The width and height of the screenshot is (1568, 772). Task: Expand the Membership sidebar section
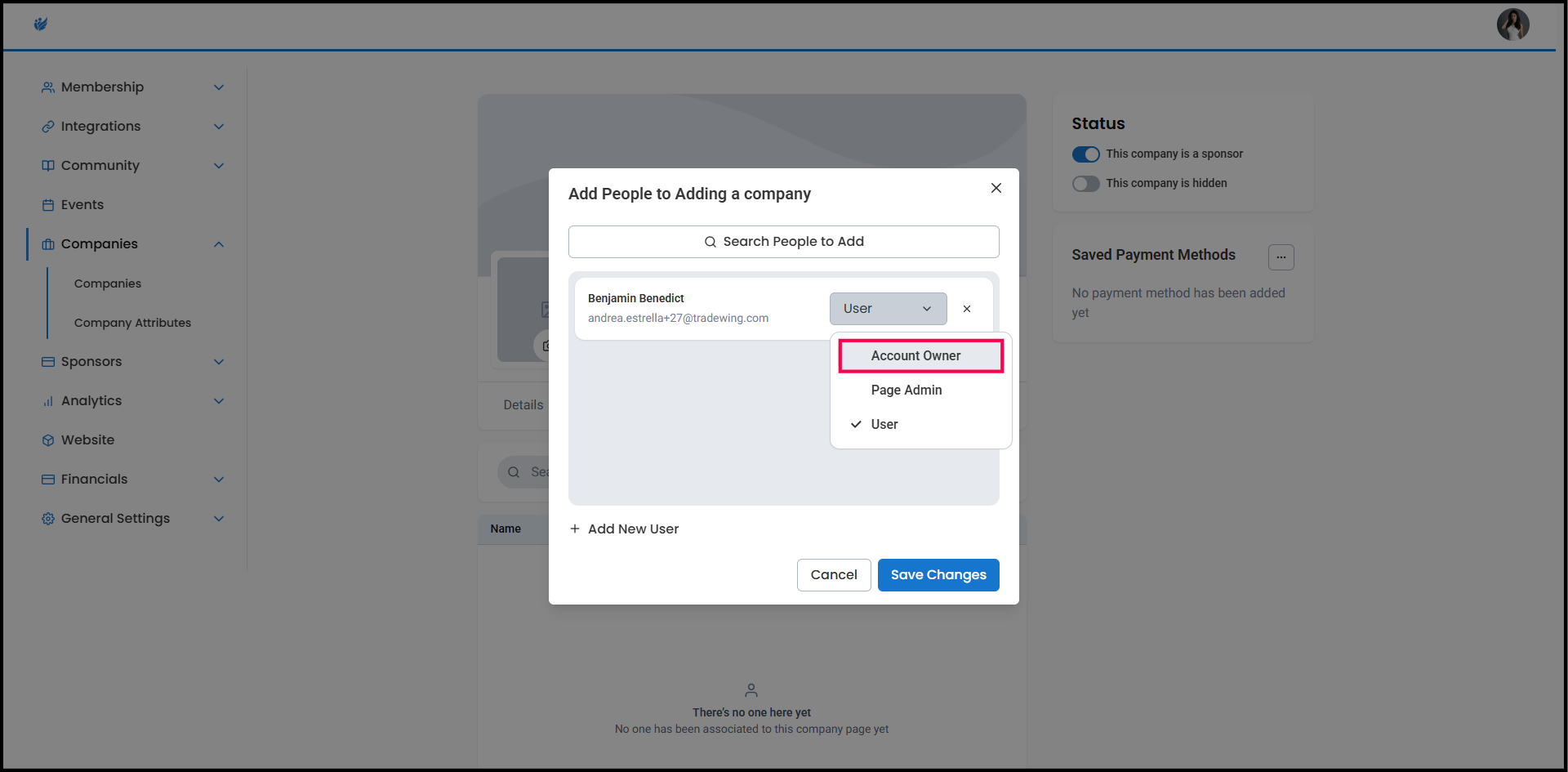[219, 87]
